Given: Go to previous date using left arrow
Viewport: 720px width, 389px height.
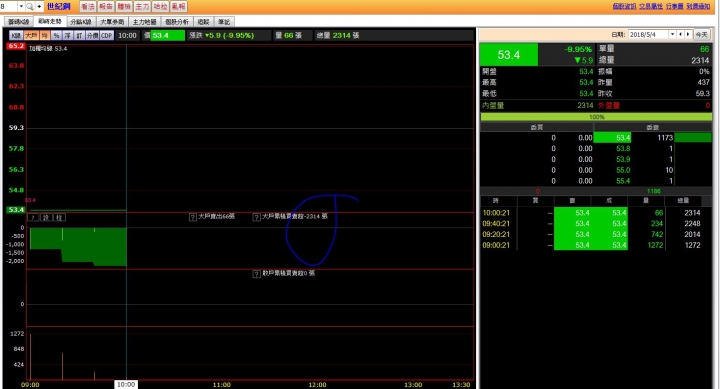Looking at the screenshot, I should coord(681,34).
